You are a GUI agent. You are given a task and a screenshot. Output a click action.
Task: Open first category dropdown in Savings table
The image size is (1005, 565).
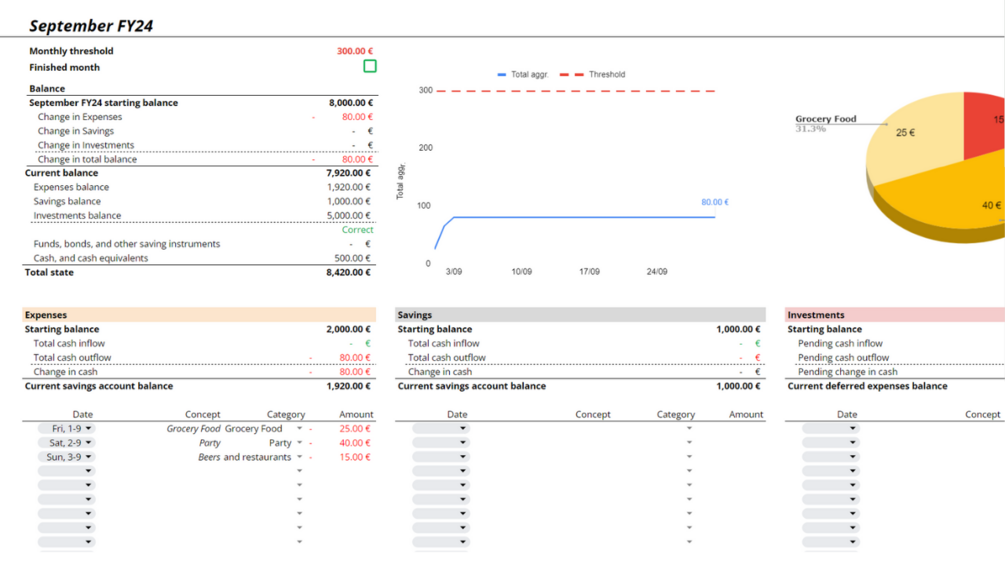tap(689, 429)
